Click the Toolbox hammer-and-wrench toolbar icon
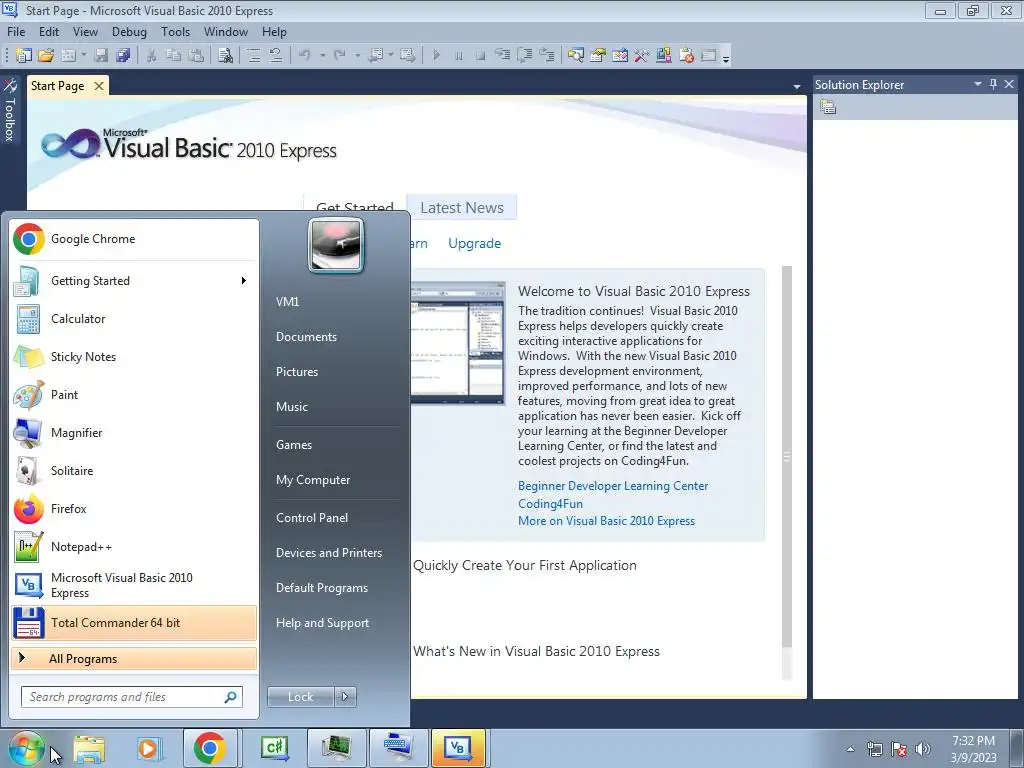This screenshot has width=1024, height=768. 642,56
